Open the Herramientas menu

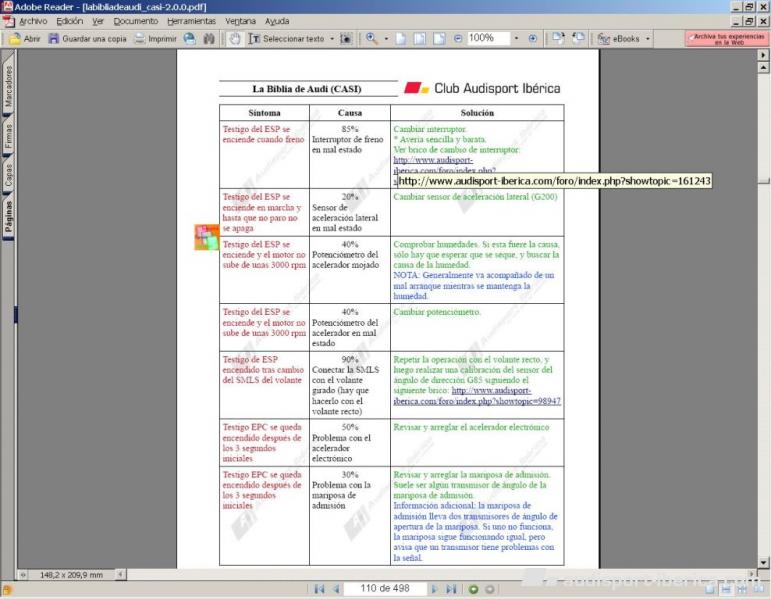point(191,21)
